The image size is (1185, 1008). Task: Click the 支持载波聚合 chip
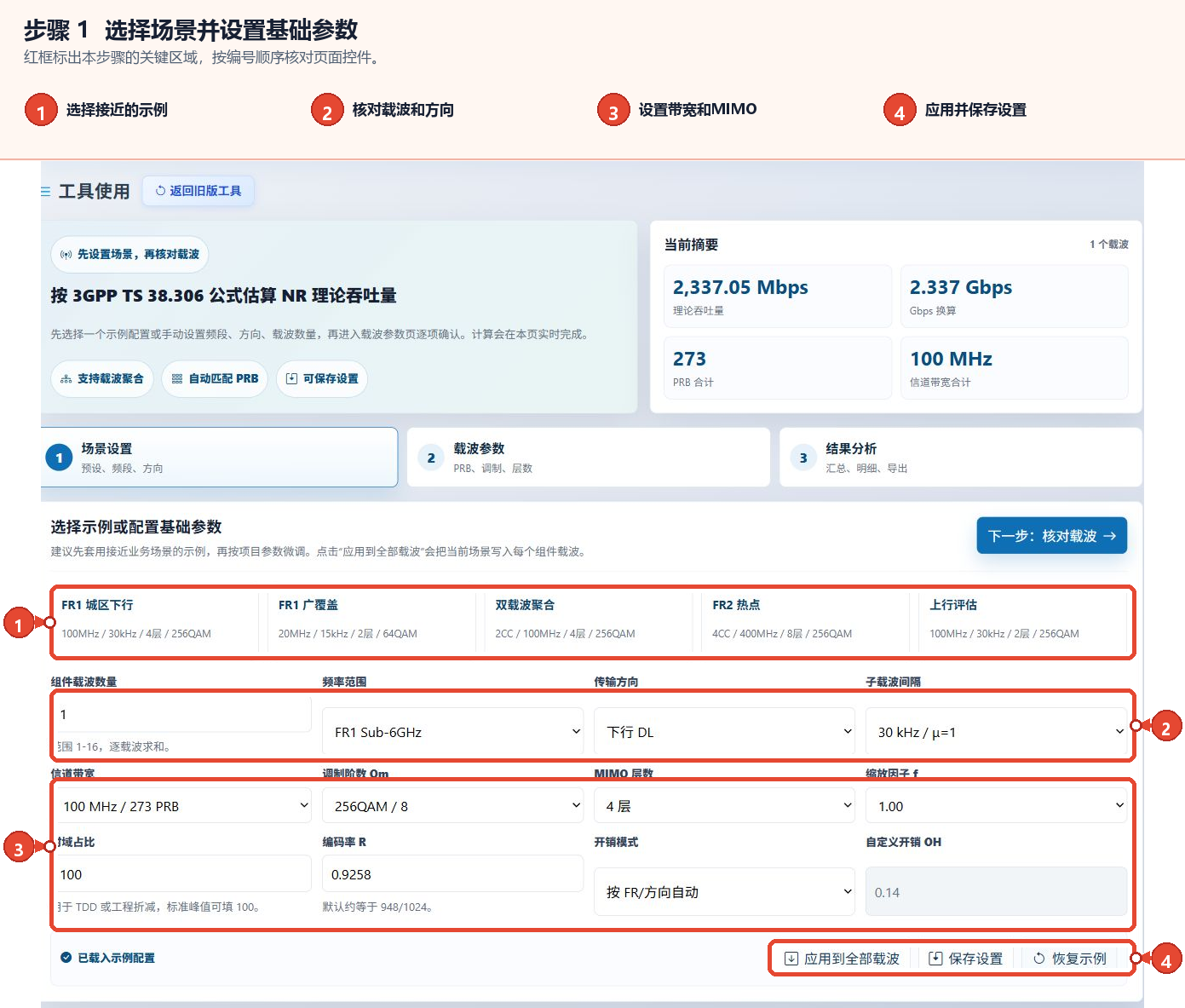102,378
